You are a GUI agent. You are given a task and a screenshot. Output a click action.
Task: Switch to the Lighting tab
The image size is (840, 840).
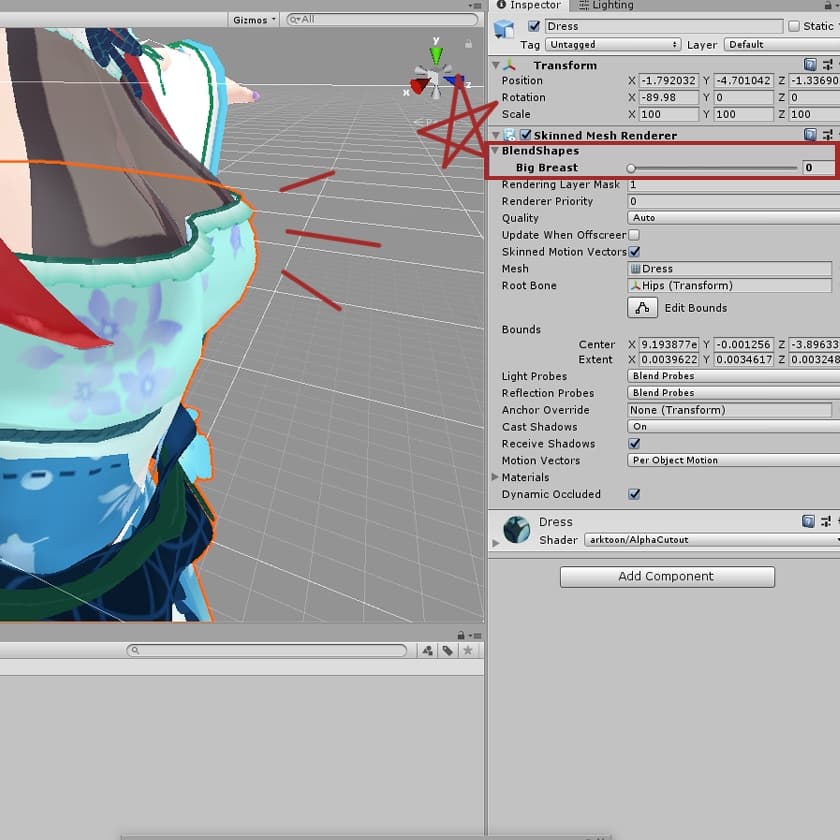coord(606,6)
